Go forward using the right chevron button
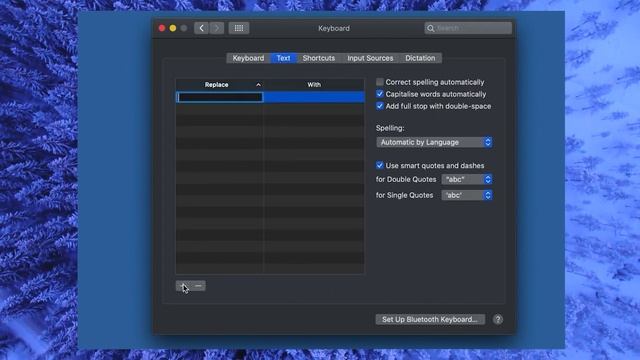The image size is (640, 360). click(217, 28)
